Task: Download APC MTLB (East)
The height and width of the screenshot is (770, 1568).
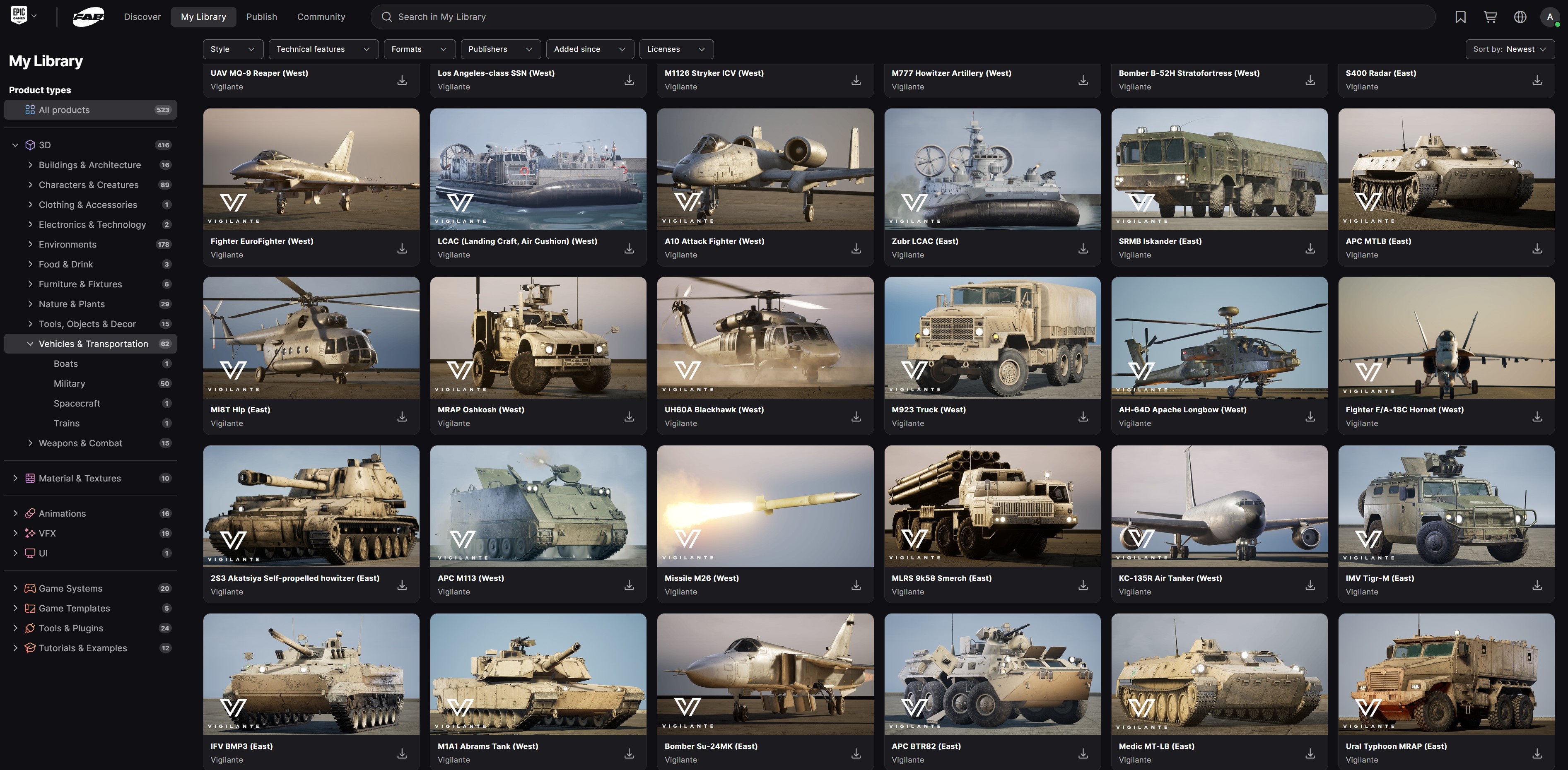Action: click(x=1538, y=249)
